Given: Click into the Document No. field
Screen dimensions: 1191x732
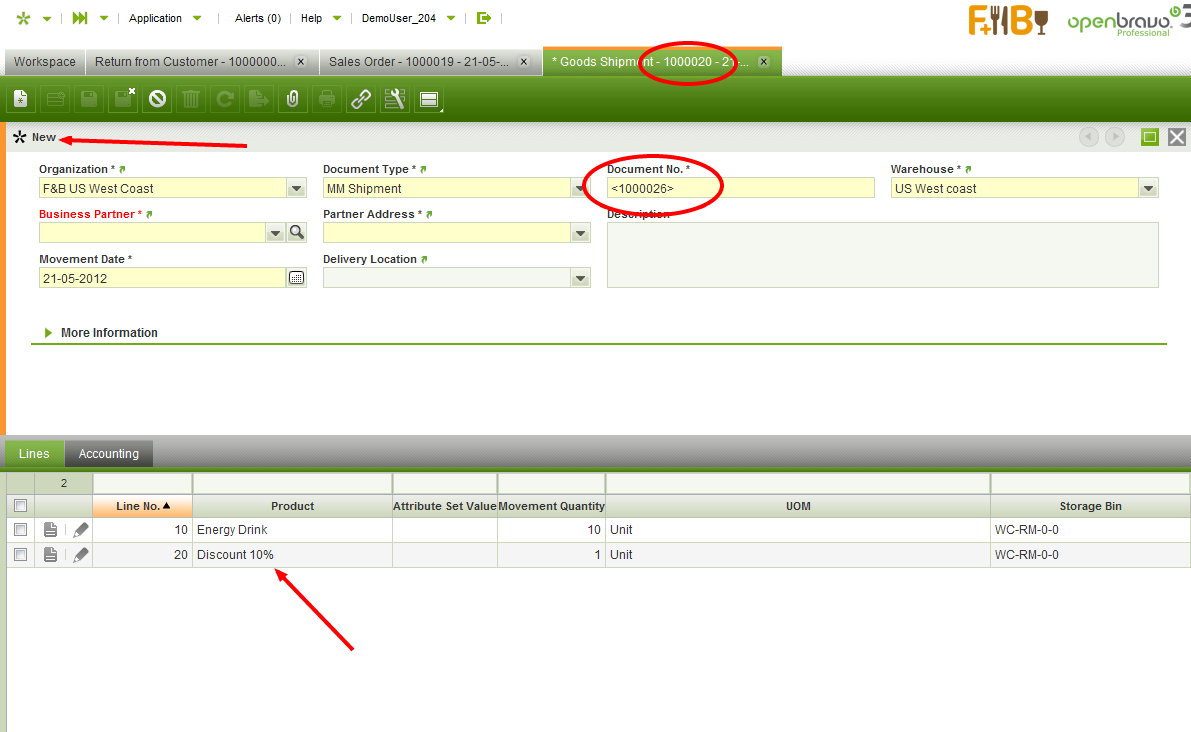Looking at the screenshot, I should tap(740, 188).
